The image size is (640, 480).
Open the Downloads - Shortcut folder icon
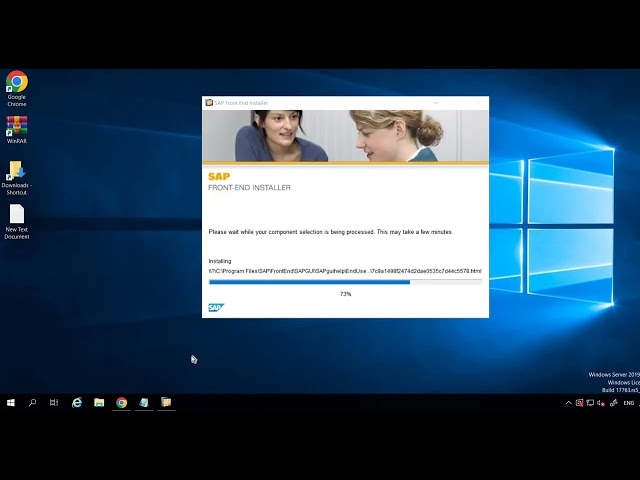coord(17,178)
